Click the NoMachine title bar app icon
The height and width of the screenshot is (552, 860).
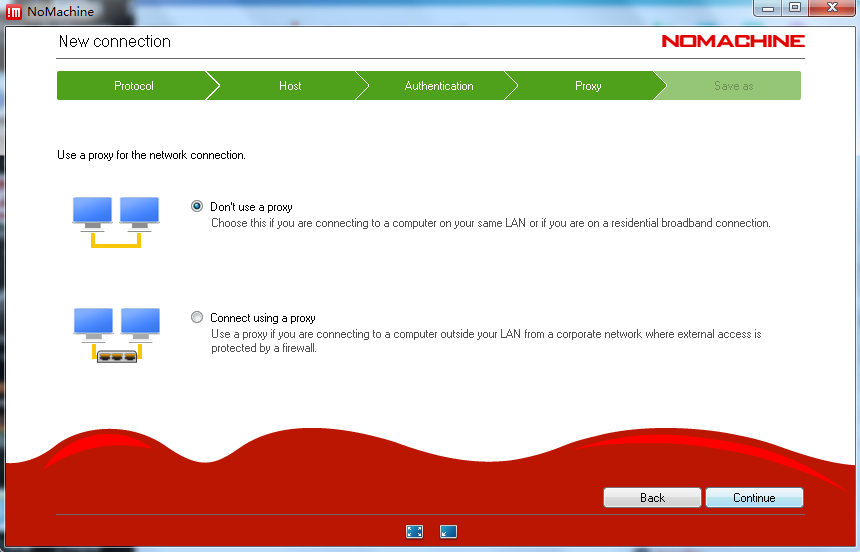click(x=14, y=12)
